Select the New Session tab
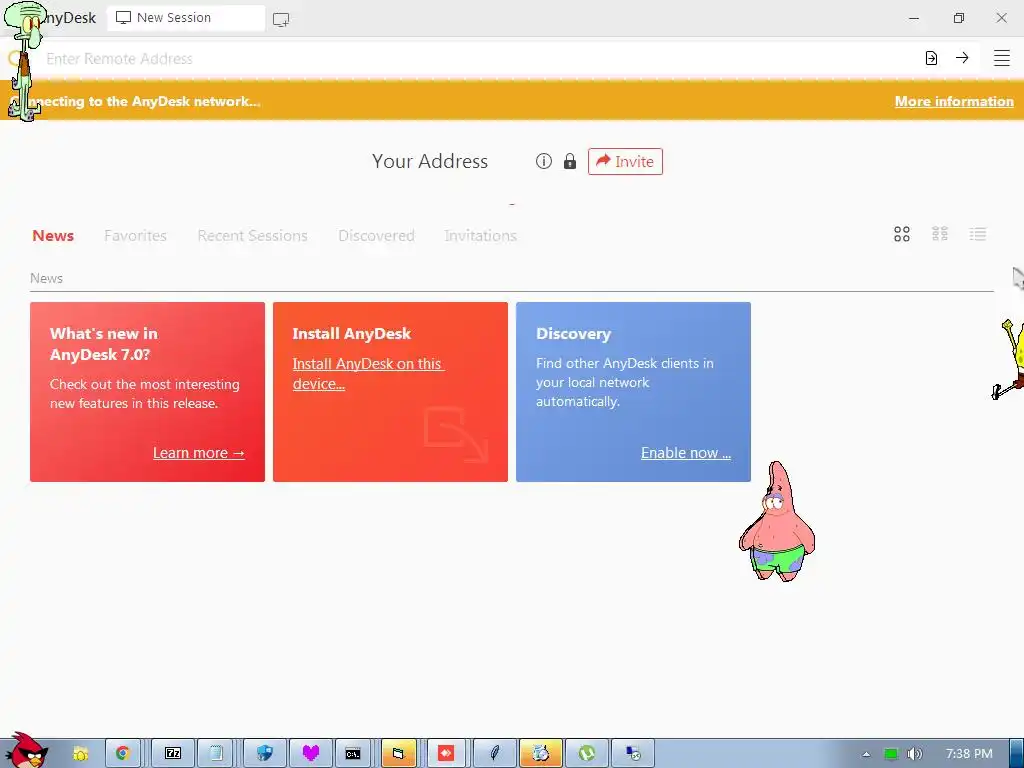 (x=186, y=18)
